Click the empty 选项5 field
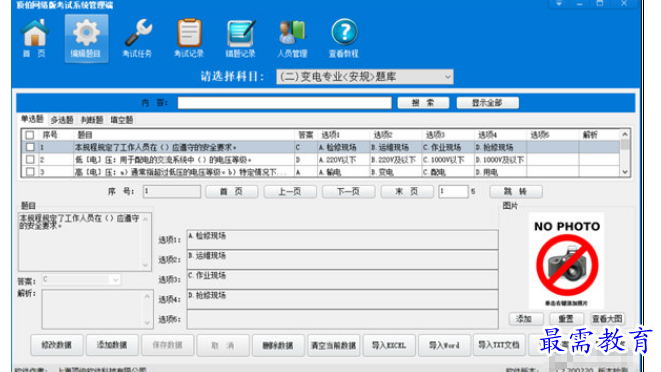The image size is (661, 372). [342, 319]
